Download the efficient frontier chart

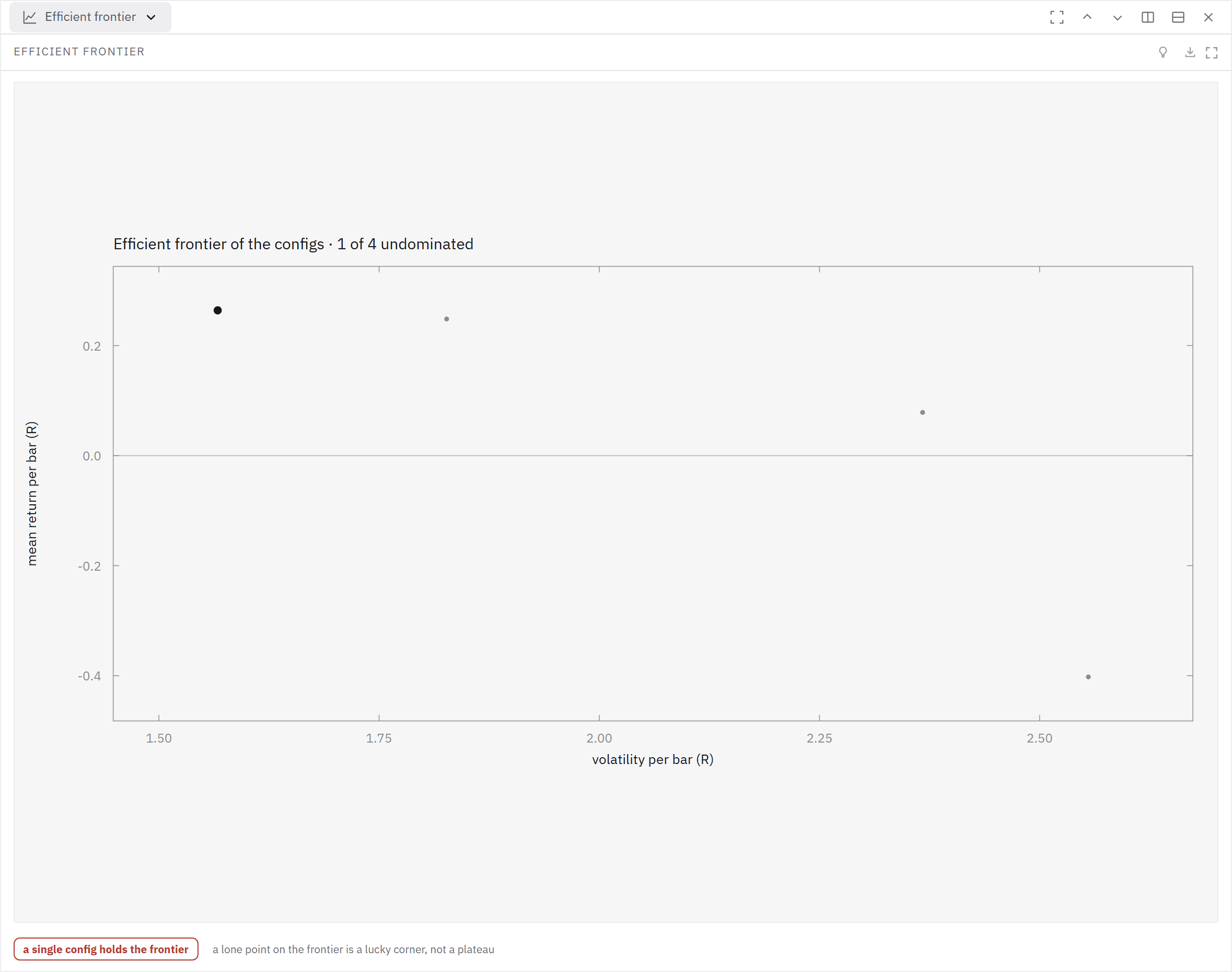coord(1190,52)
